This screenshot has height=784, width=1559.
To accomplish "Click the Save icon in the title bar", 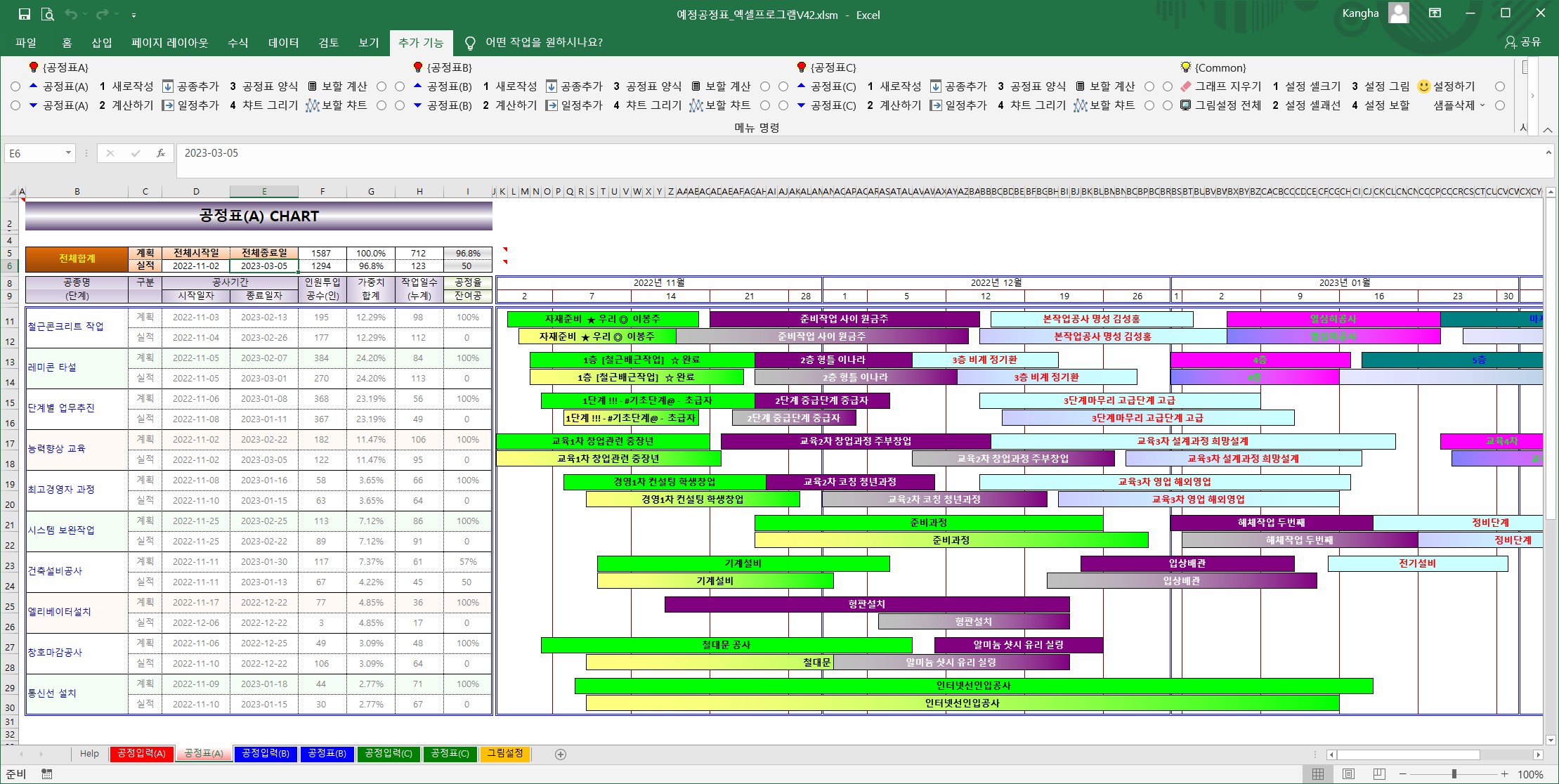I will 24,14.
